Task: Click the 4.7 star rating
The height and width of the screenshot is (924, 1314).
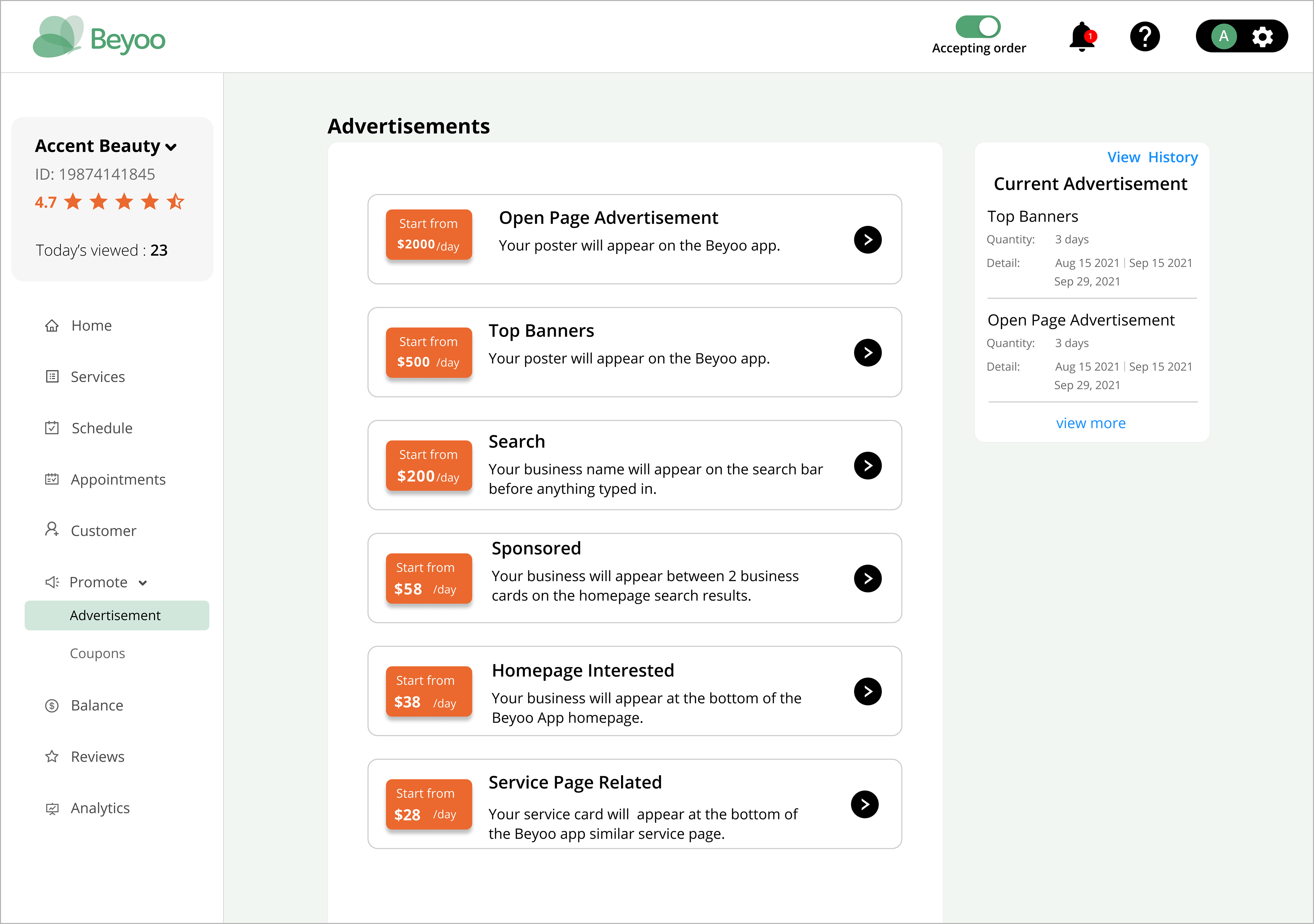Action: (x=109, y=202)
